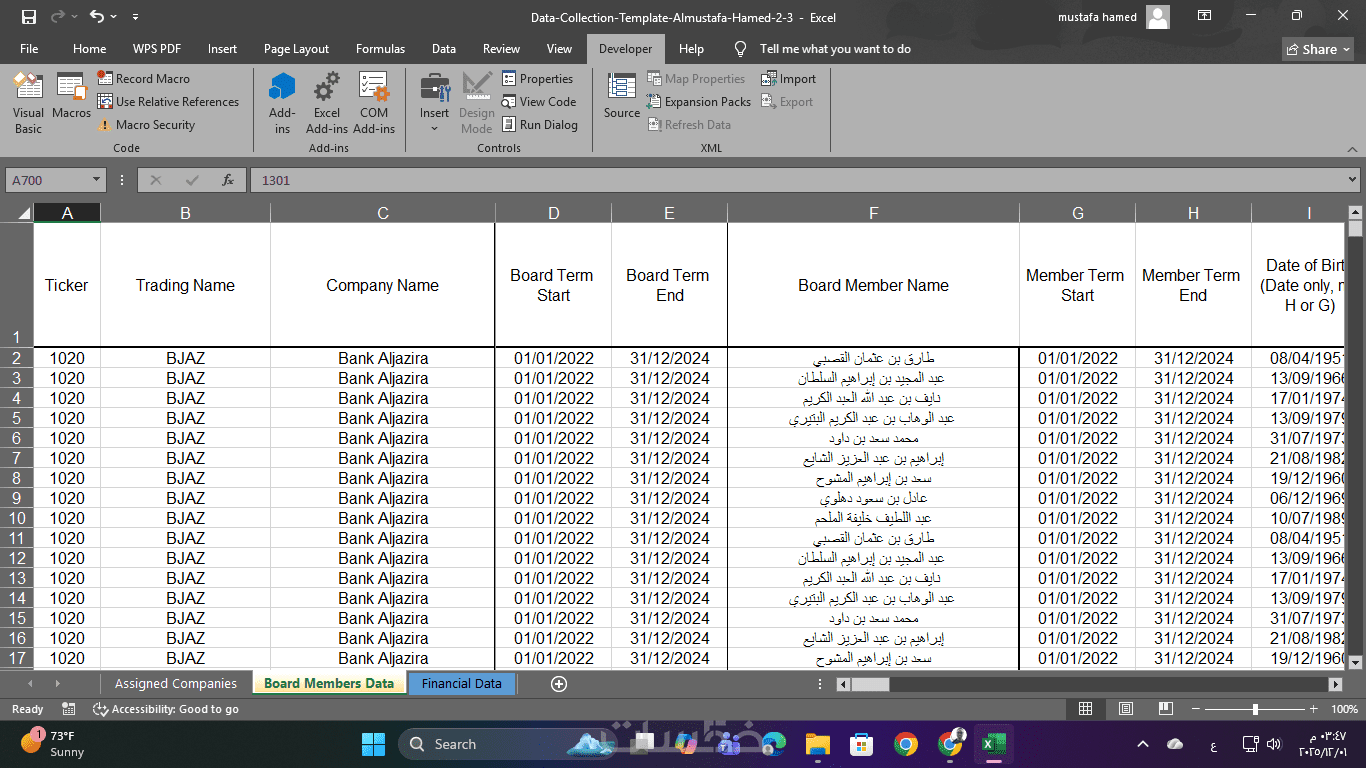Click the zoom slider handle
The height and width of the screenshot is (768, 1366).
1255,709
